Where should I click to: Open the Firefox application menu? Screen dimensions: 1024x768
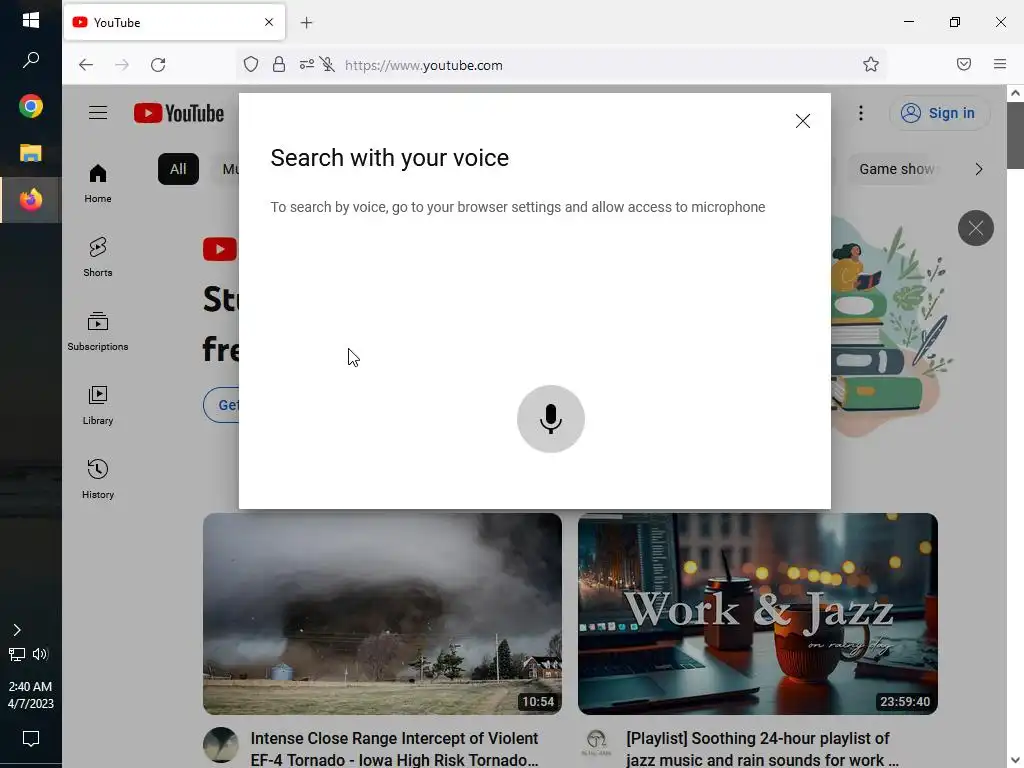[1000, 65]
